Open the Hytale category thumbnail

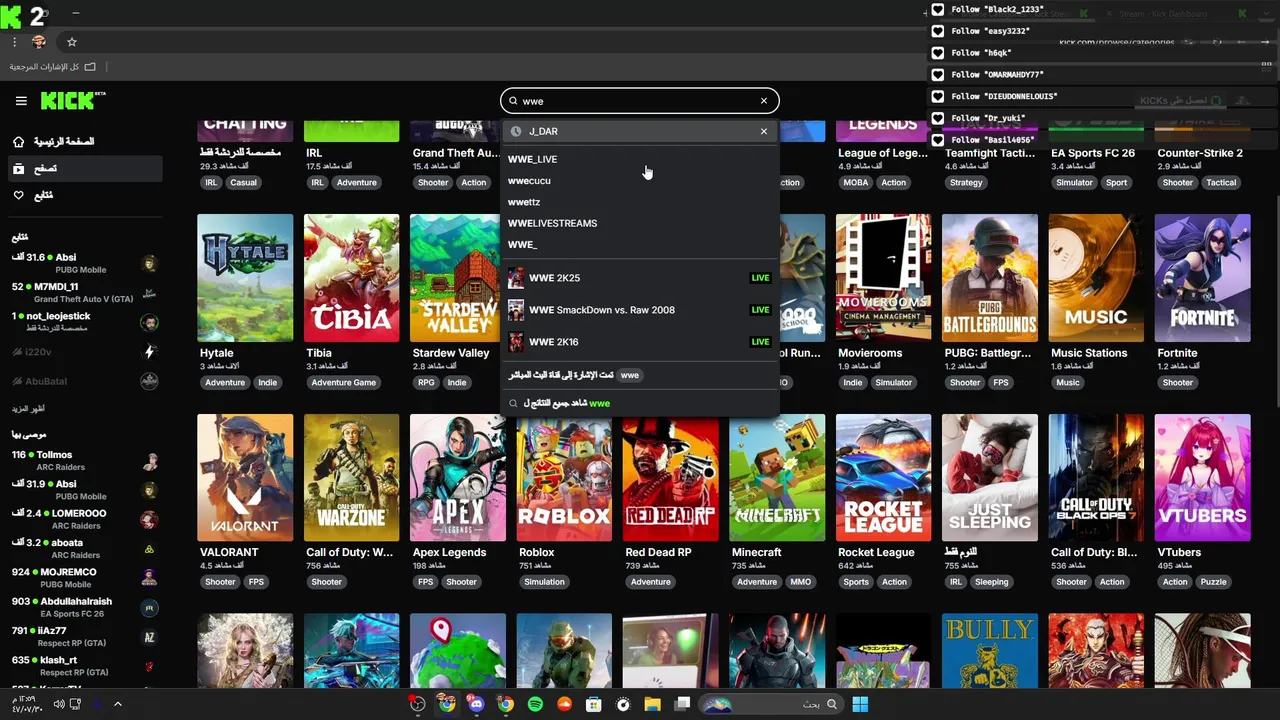click(x=245, y=278)
